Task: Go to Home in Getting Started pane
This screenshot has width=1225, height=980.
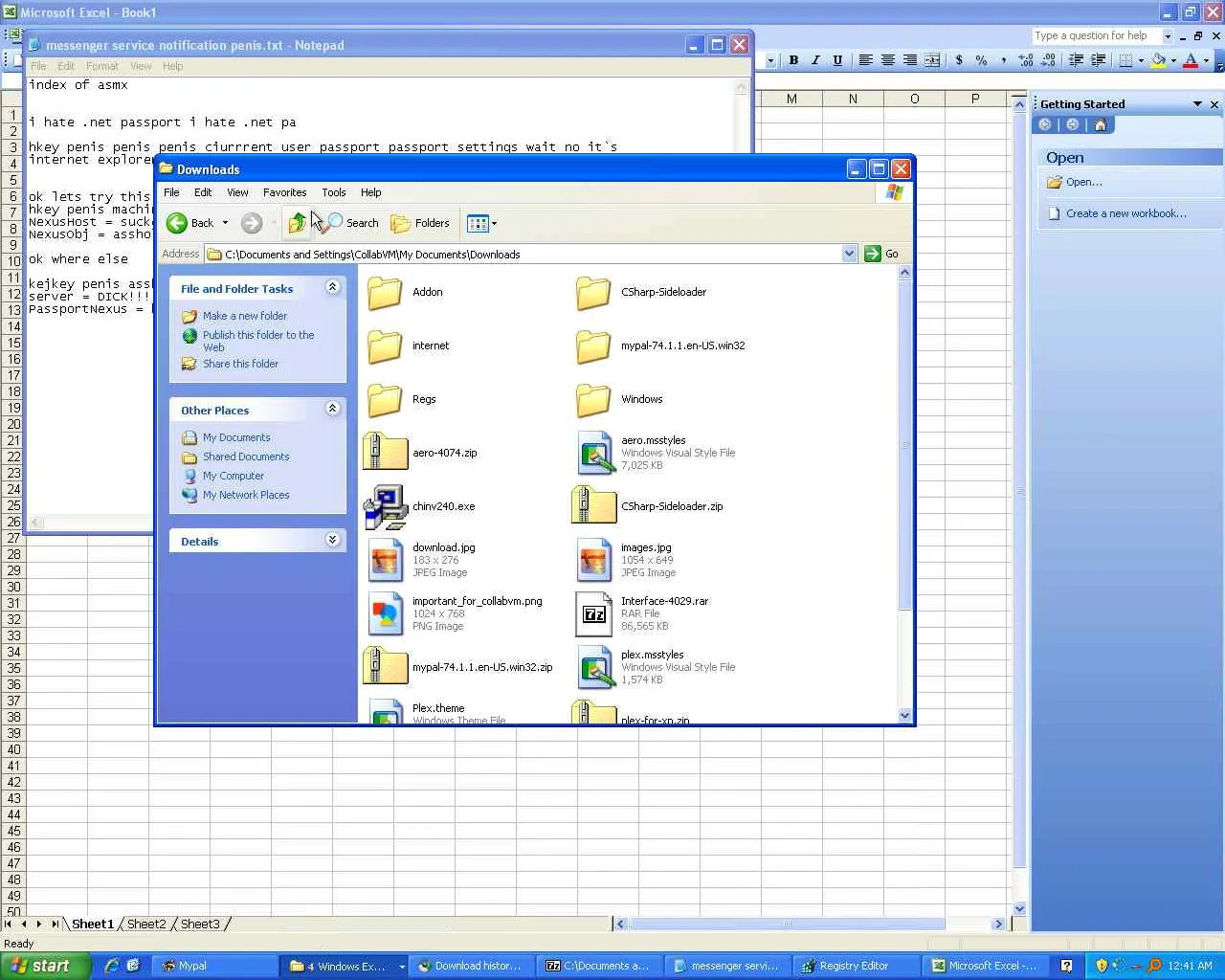Action: point(1100,124)
